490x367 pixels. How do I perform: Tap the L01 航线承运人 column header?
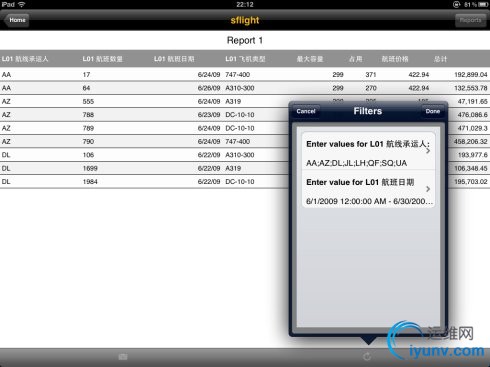(x=25, y=59)
